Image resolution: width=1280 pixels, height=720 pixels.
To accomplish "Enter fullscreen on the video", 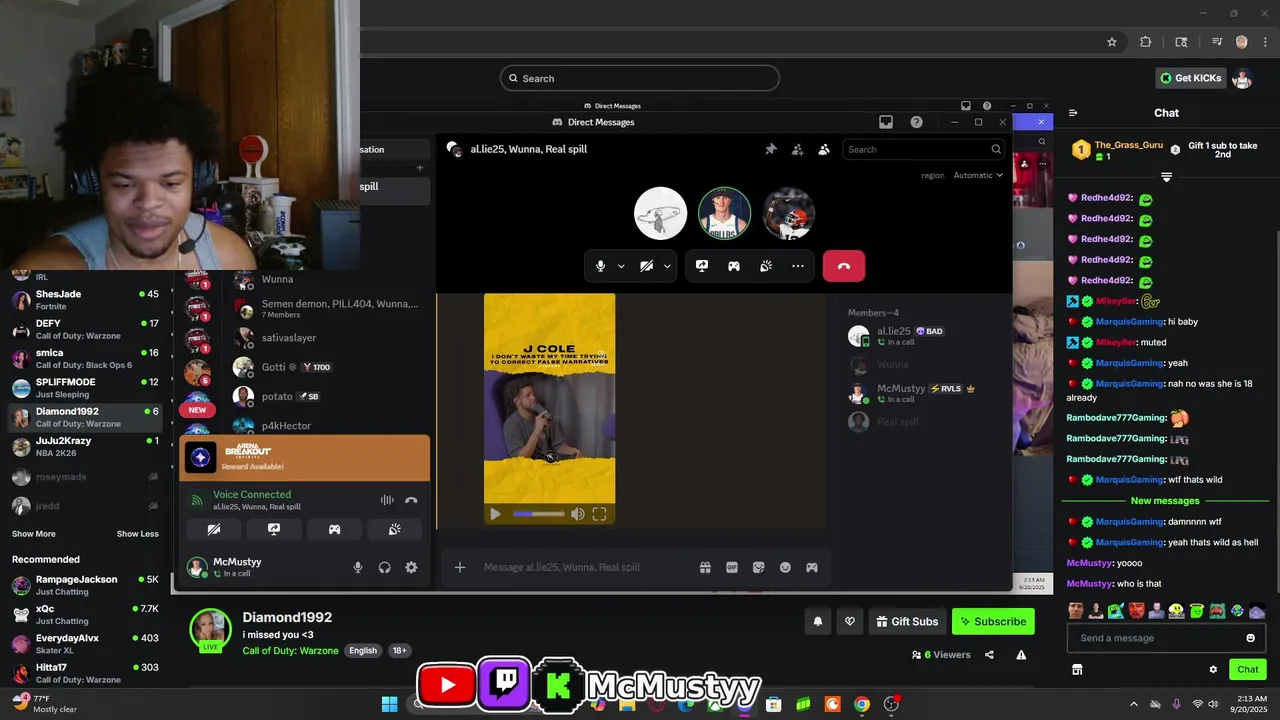I will tap(599, 514).
